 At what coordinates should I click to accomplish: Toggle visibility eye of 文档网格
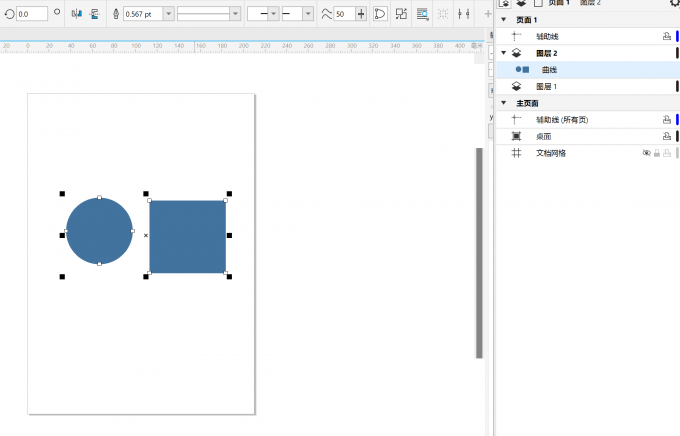coord(645,153)
